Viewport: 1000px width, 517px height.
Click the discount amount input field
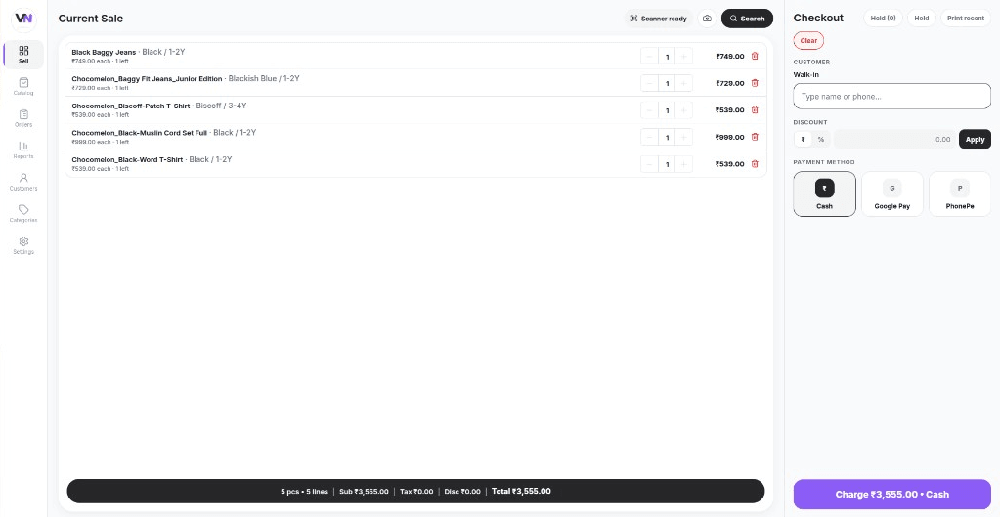895,140
